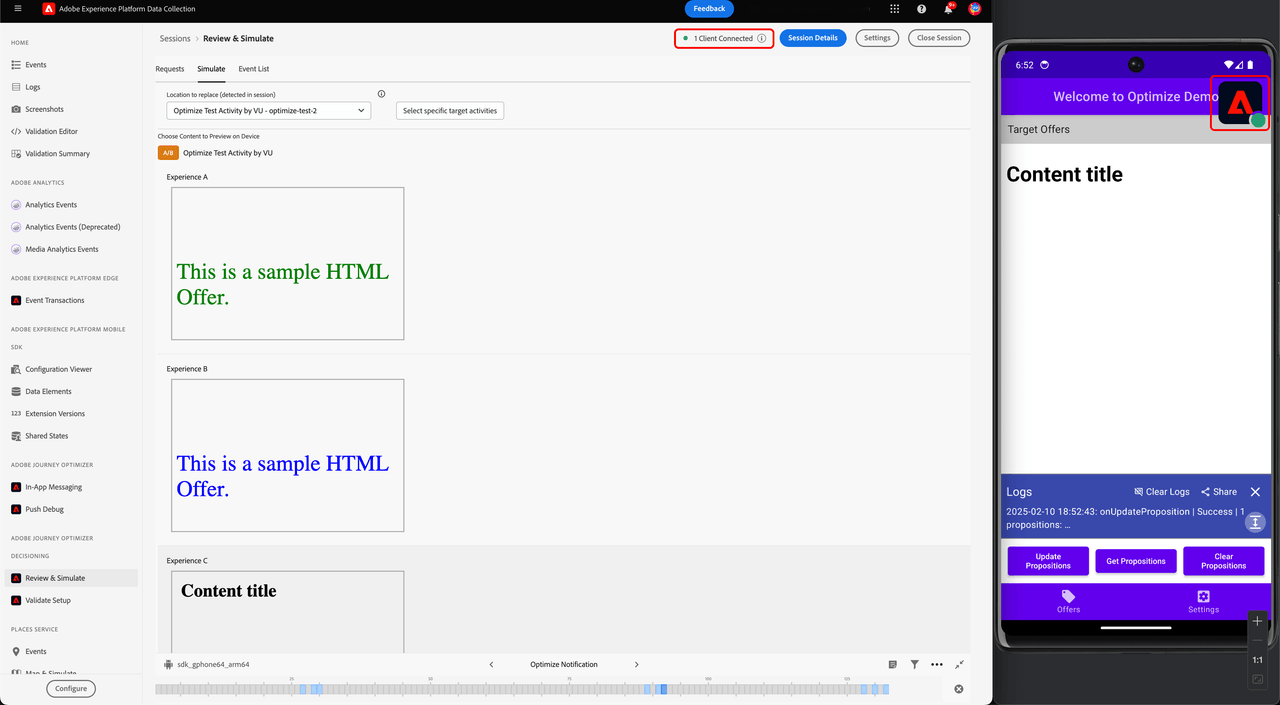This screenshot has height=705, width=1280.
Task: Tap expand logs round button on phone
Action: click(x=1256, y=522)
